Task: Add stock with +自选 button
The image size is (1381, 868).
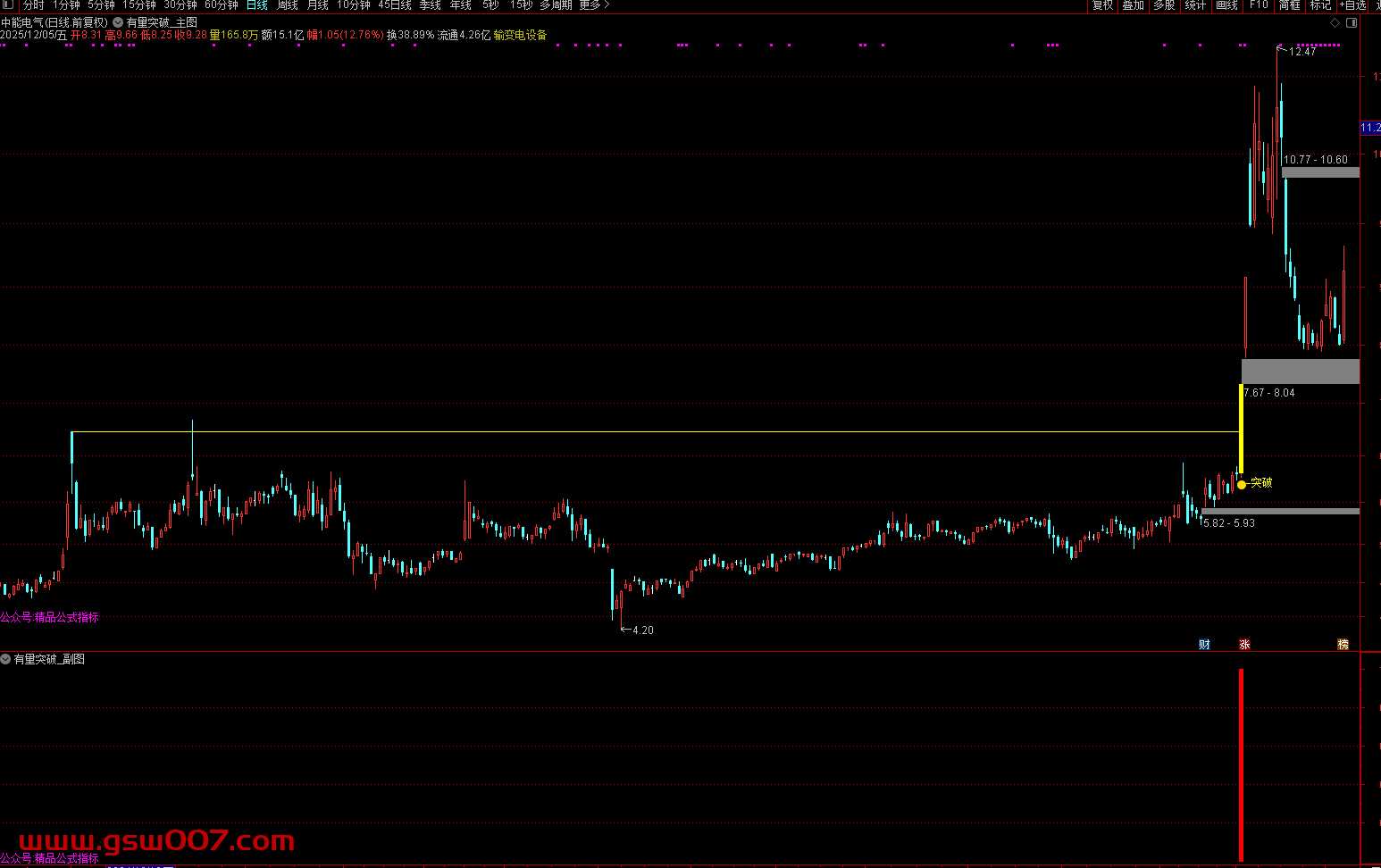Action: [x=1352, y=5]
